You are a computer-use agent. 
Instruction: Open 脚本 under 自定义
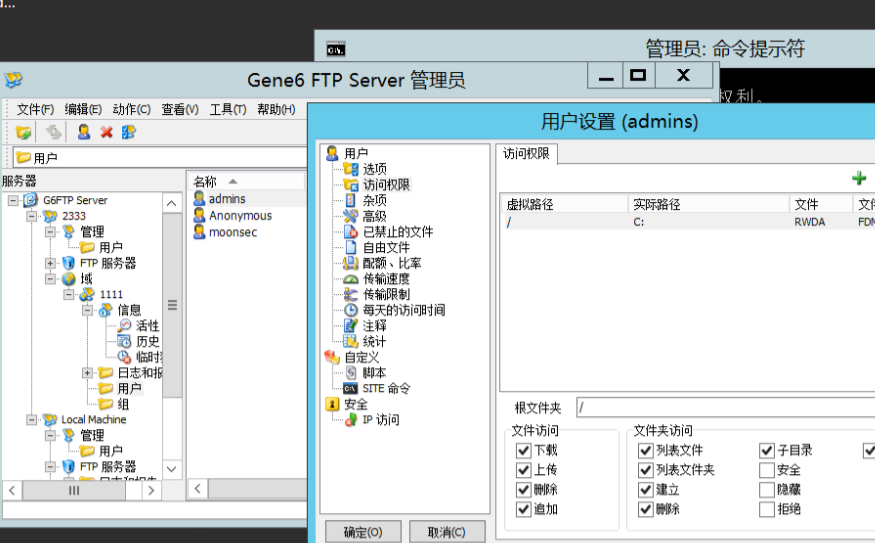coord(374,372)
